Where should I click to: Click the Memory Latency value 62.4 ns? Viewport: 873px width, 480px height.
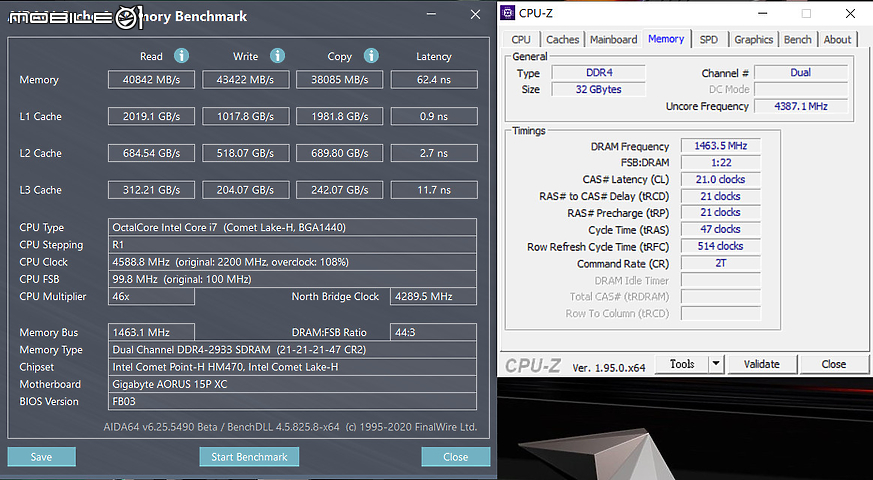[x=434, y=80]
